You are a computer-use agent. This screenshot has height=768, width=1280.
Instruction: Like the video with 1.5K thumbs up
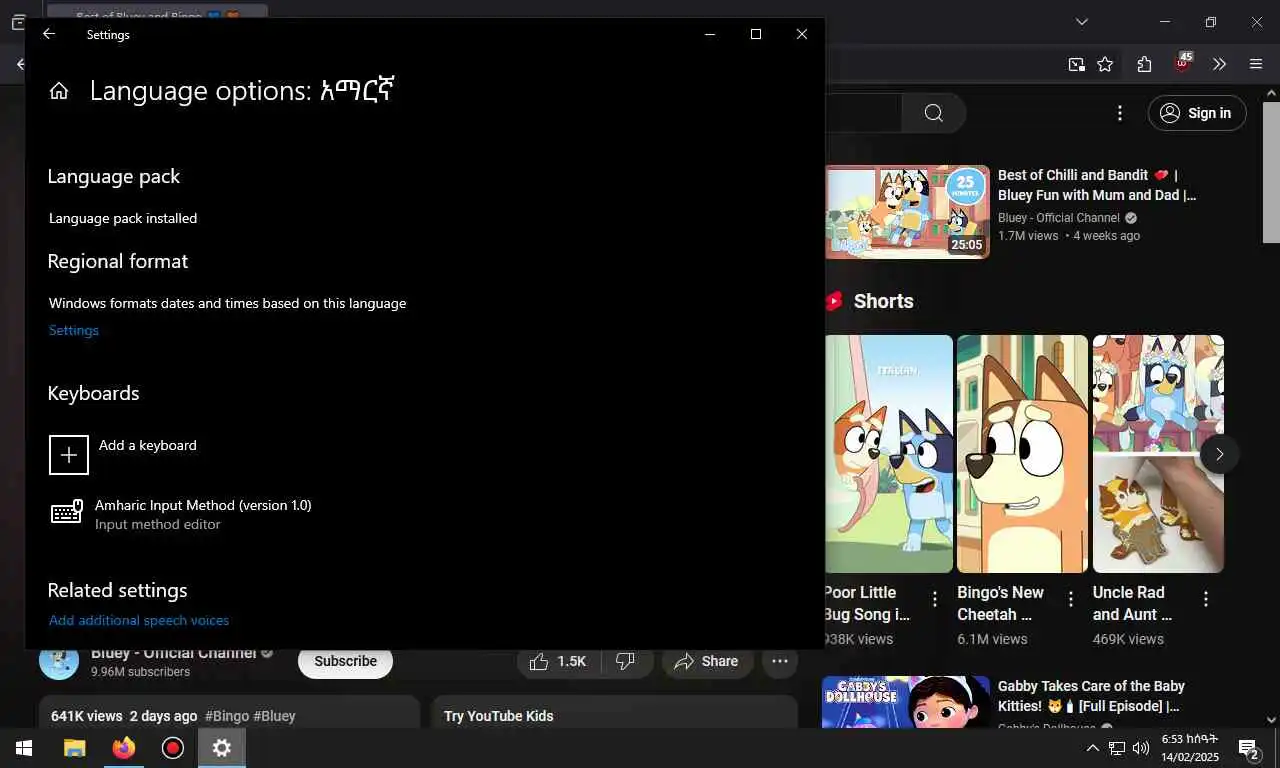coord(558,661)
